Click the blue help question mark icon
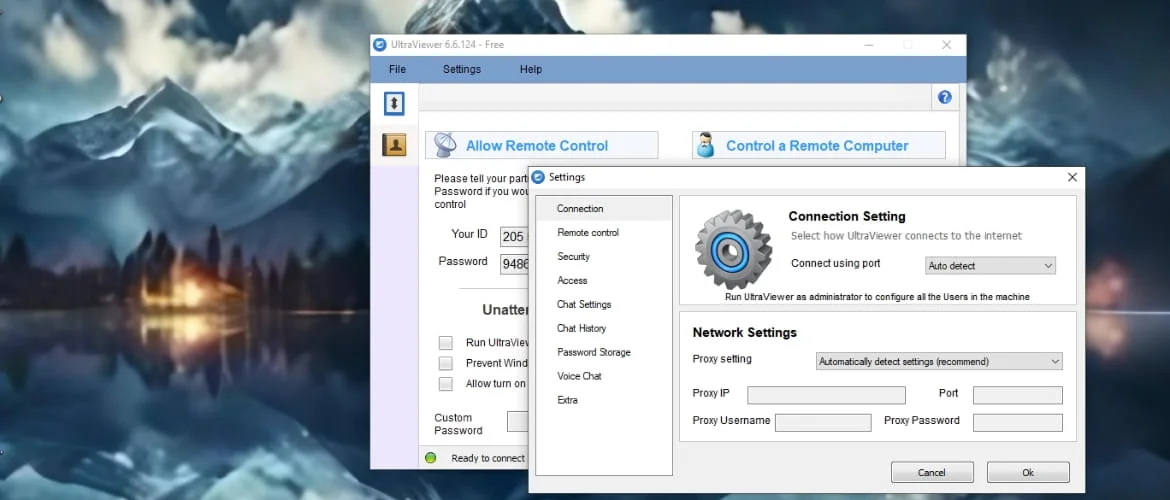Image resolution: width=1170 pixels, height=500 pixels. pyautogui.click(x=945, y=97)
